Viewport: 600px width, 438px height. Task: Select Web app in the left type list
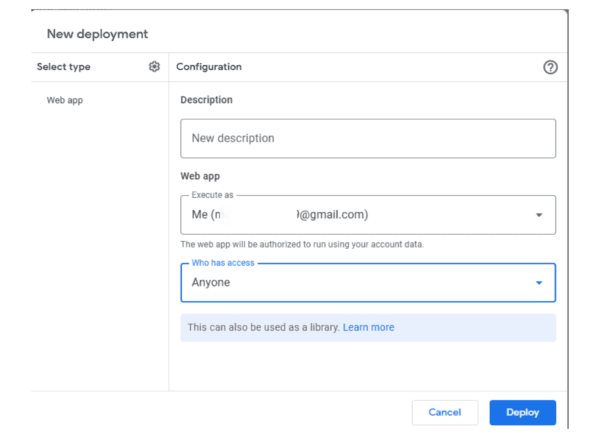coord(64,100)
